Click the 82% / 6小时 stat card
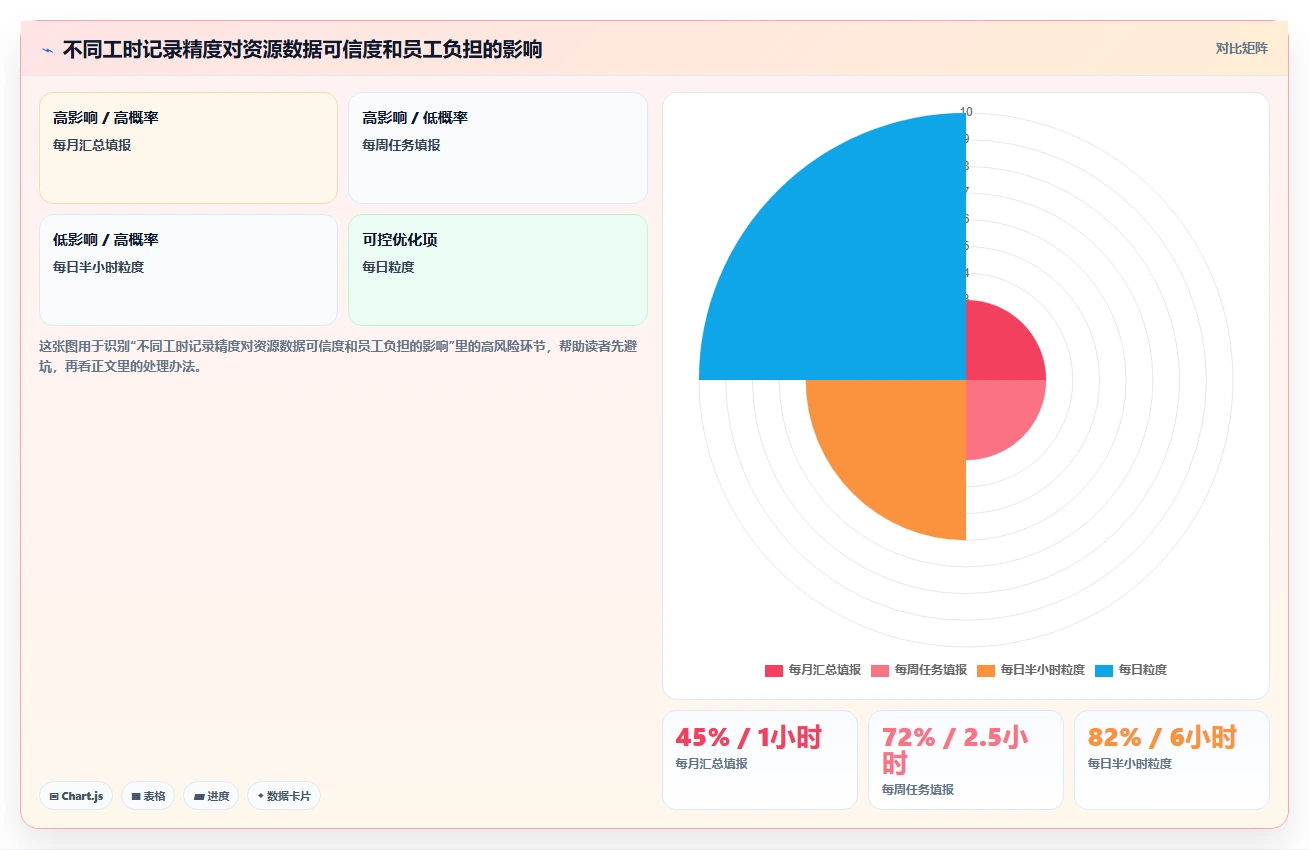This screenshot has height=850, width=1309. click(x=1172, y=760)
